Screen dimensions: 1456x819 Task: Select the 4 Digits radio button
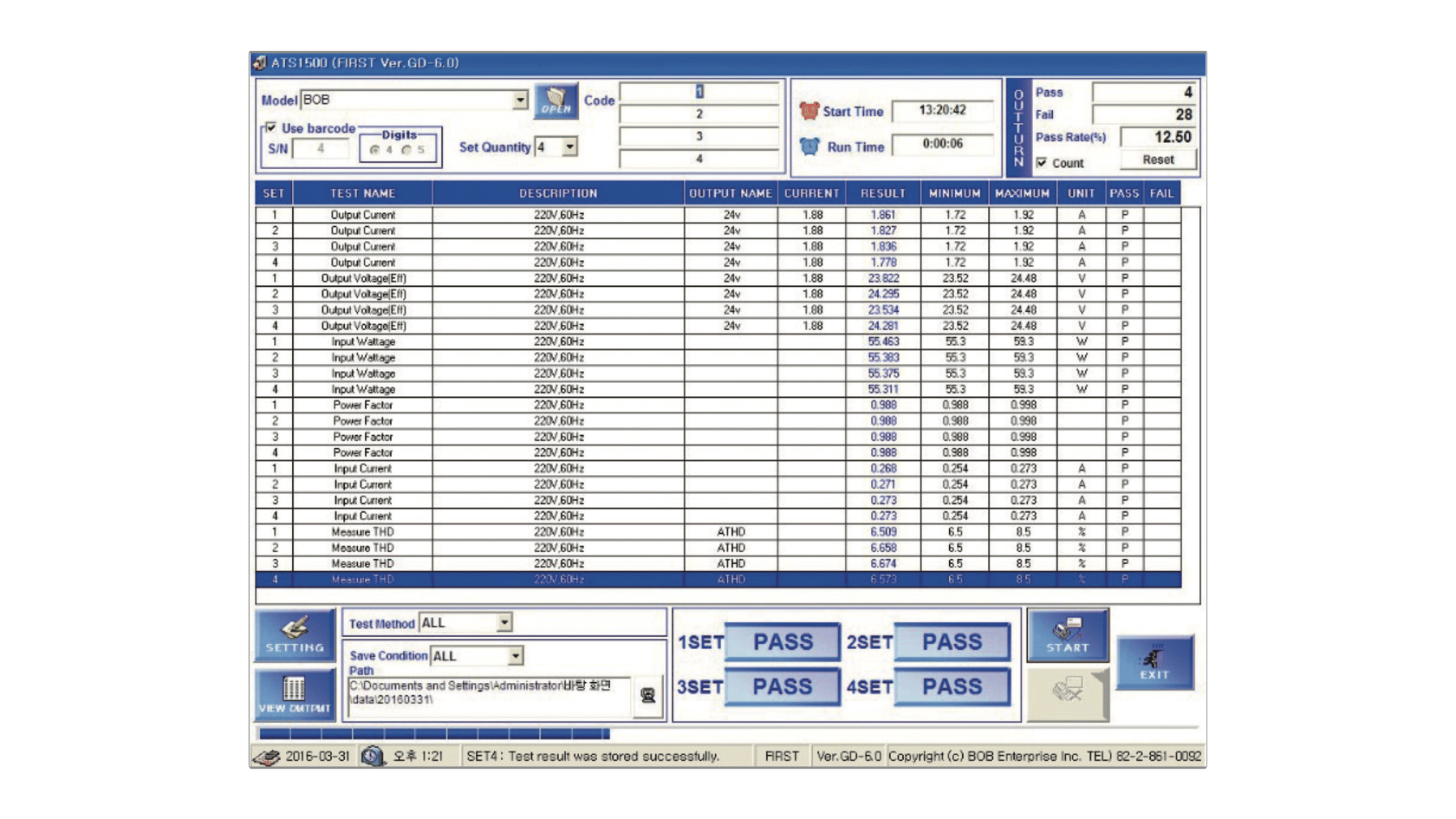(x=374, y=150)
